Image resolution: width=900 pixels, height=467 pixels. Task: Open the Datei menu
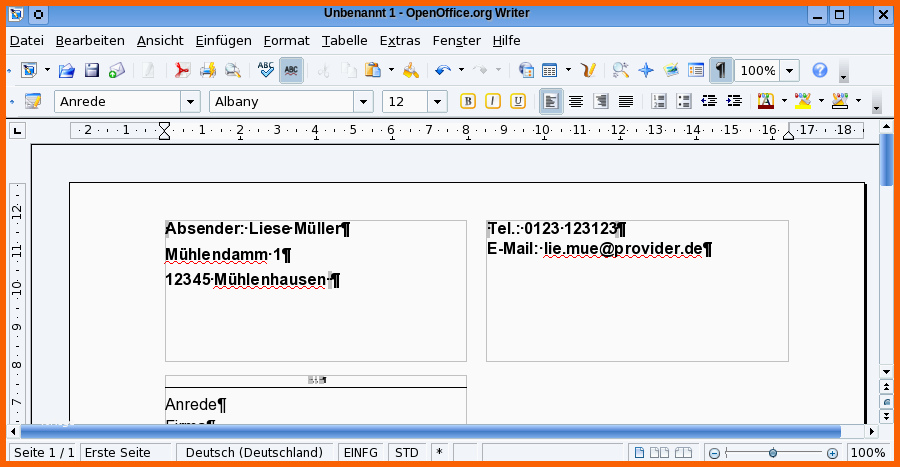tap(26, 41)
